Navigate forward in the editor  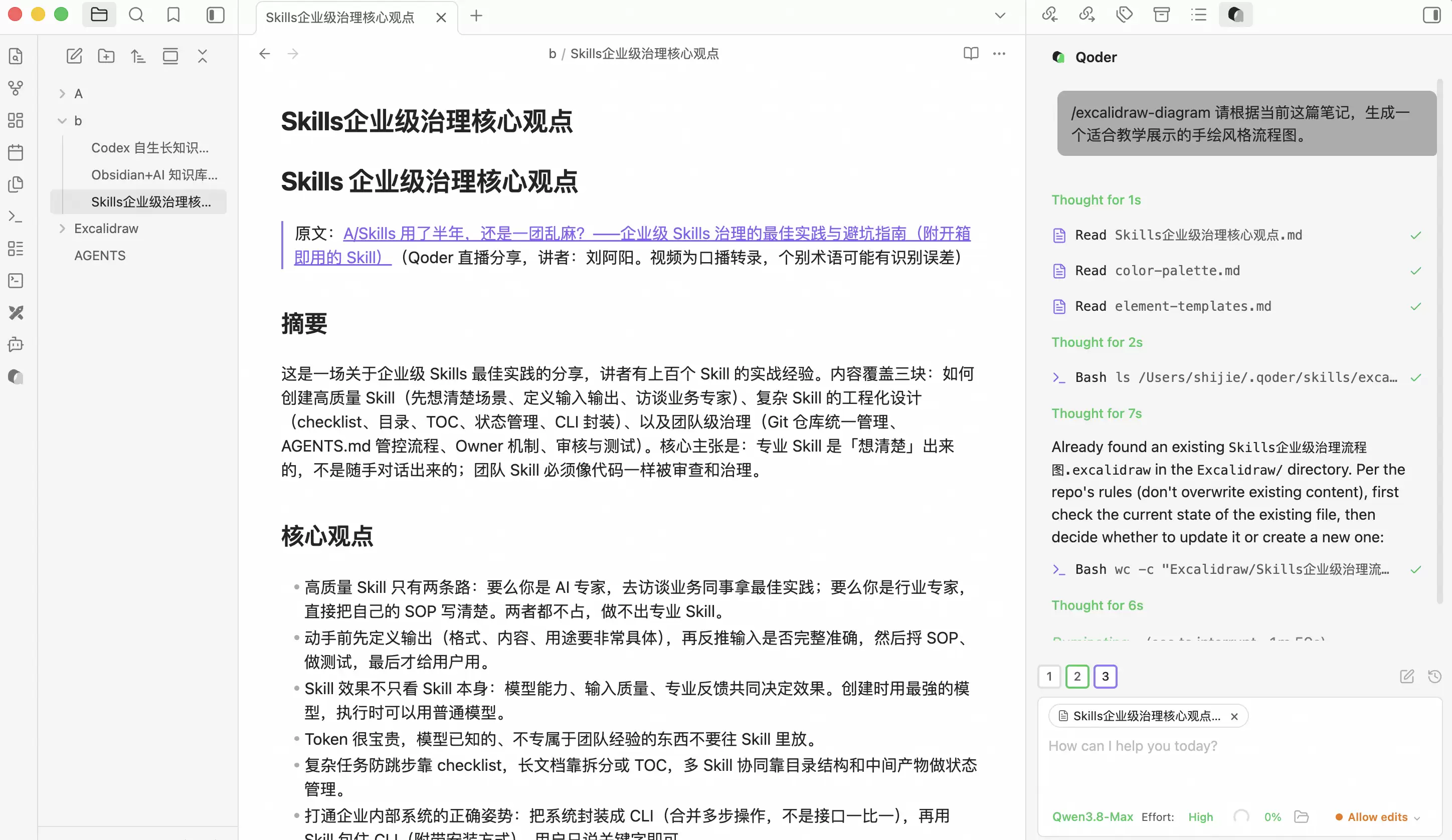pyautogui.click(x=293, y=54)
